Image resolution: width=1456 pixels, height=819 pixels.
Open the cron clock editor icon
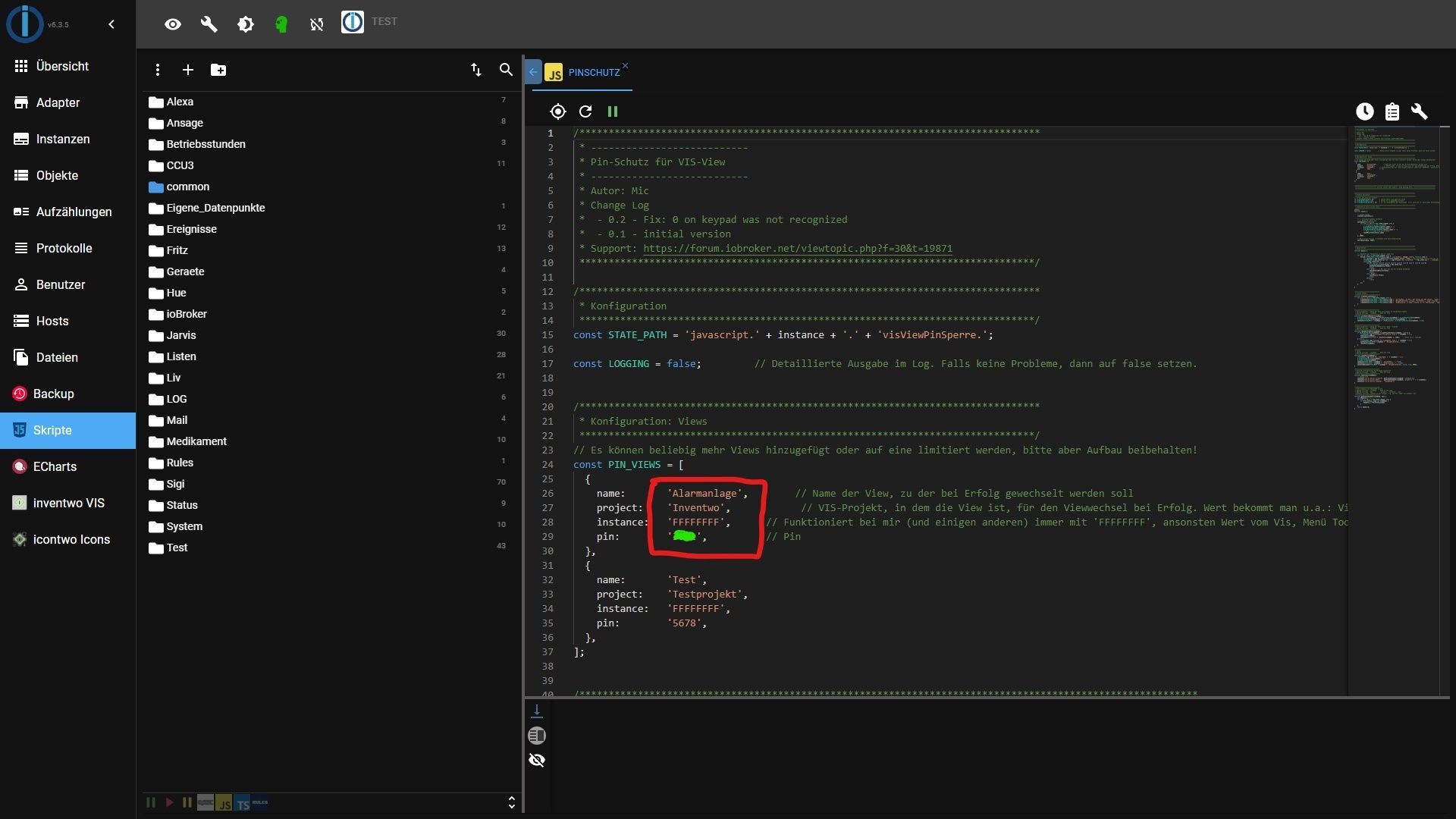pyautogui.click(x=1365, y=111)
